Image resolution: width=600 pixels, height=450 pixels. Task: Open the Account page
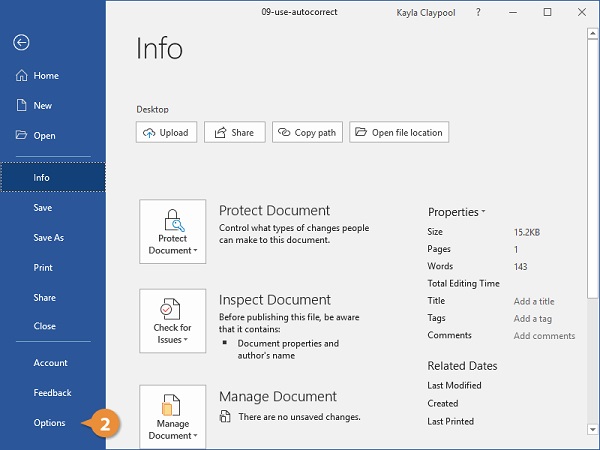pos(51,363)
